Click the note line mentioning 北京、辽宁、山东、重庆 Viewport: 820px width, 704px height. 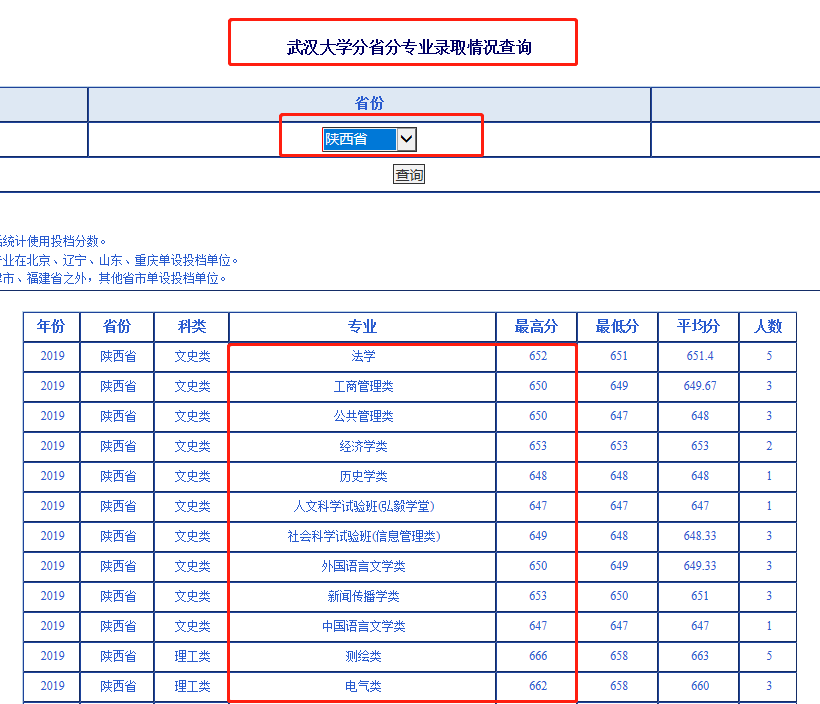[x=119, y=260]
